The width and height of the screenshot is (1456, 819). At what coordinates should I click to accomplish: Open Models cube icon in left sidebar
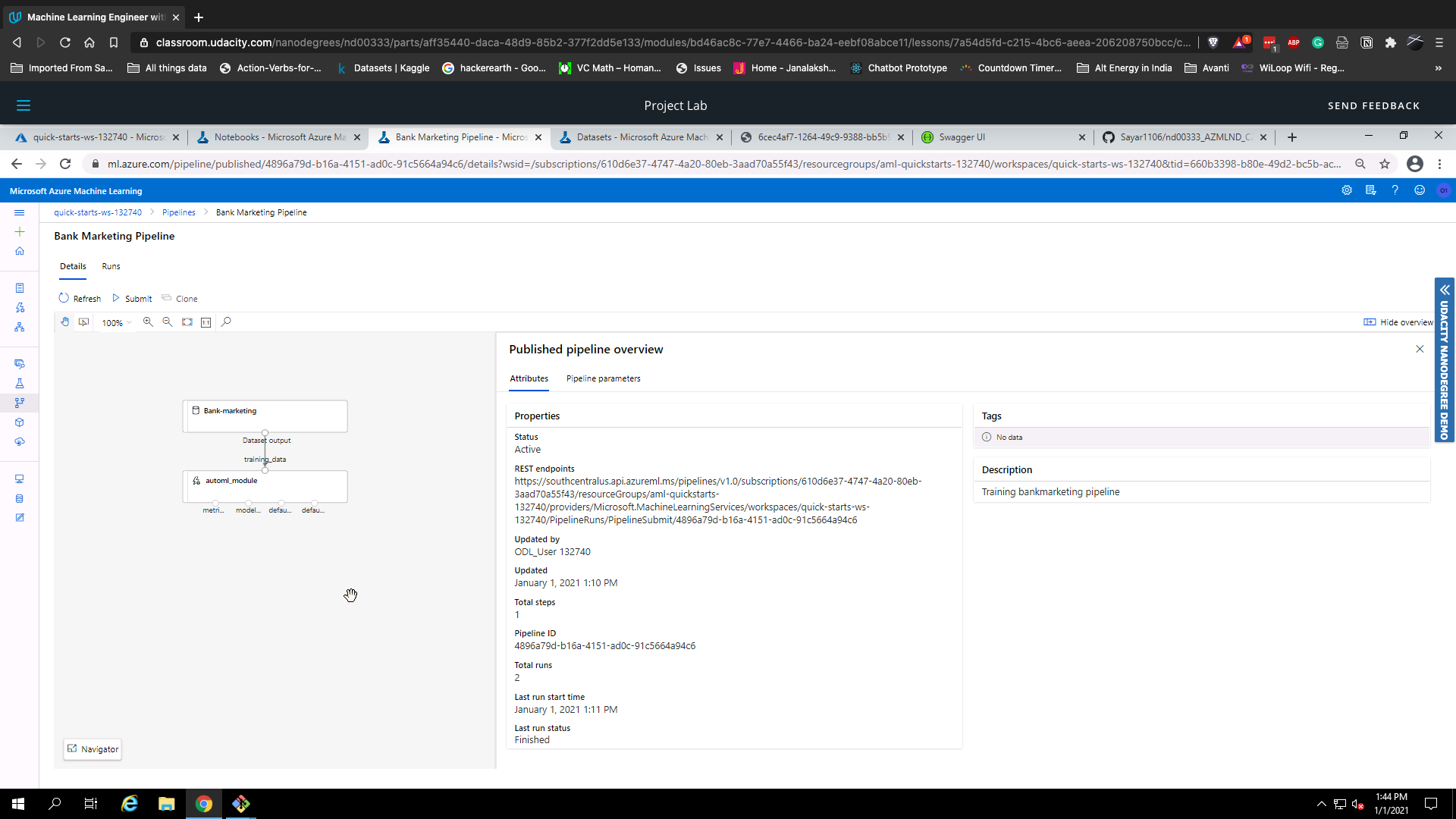tap(20, 422)
